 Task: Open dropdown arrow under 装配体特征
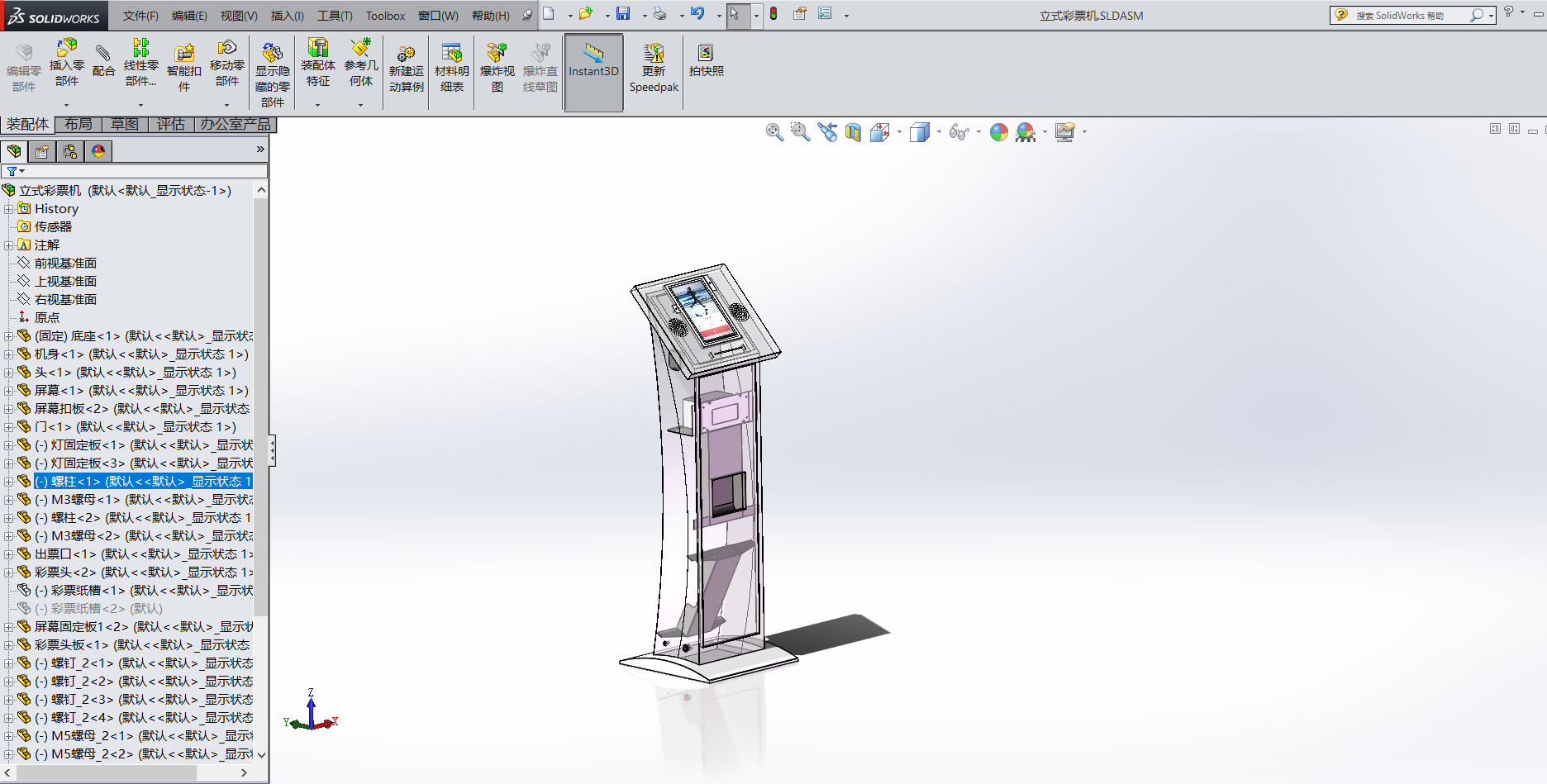pos(317,105)
